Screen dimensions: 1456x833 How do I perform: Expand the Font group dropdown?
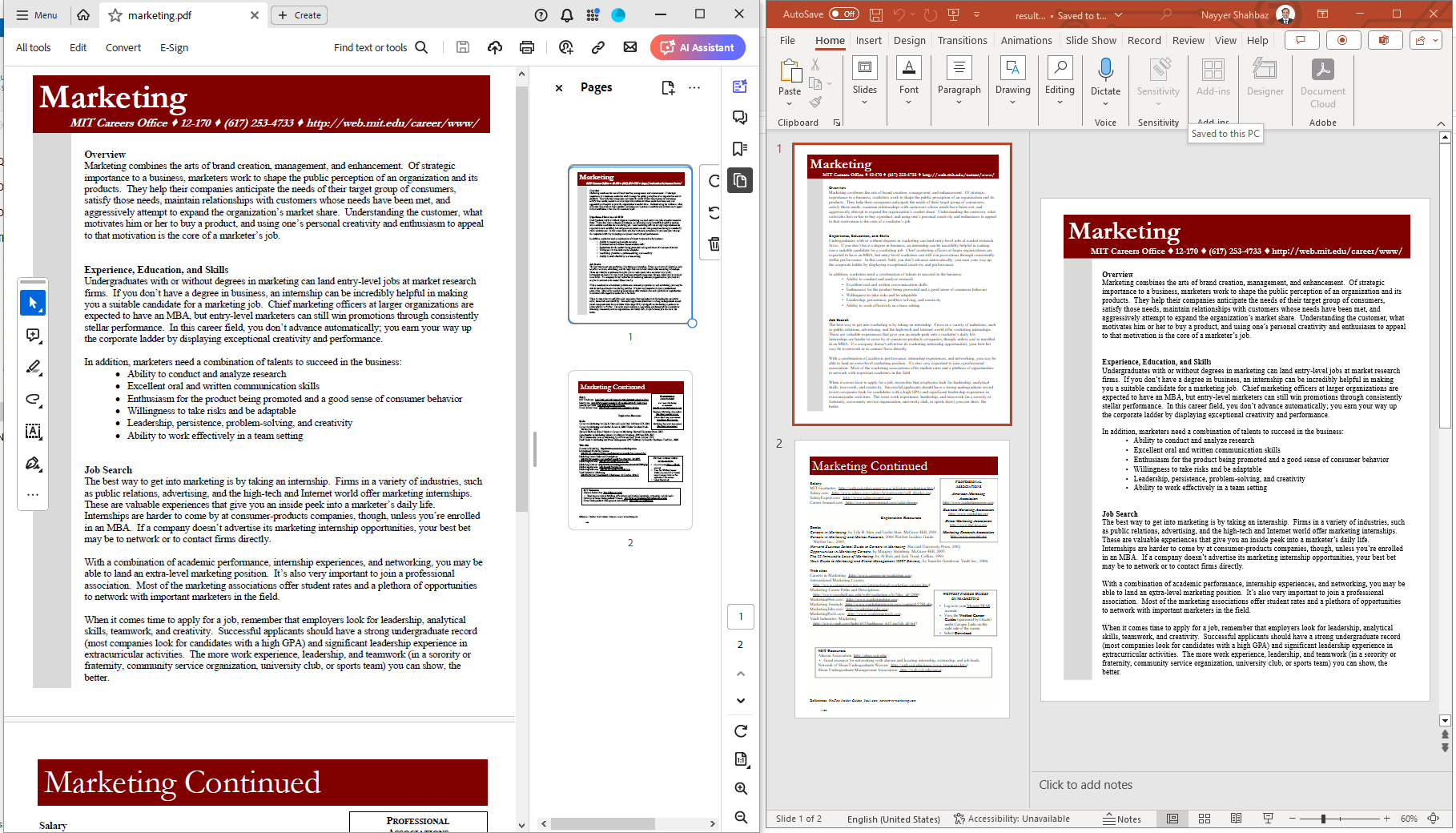[x=908, y=102]
